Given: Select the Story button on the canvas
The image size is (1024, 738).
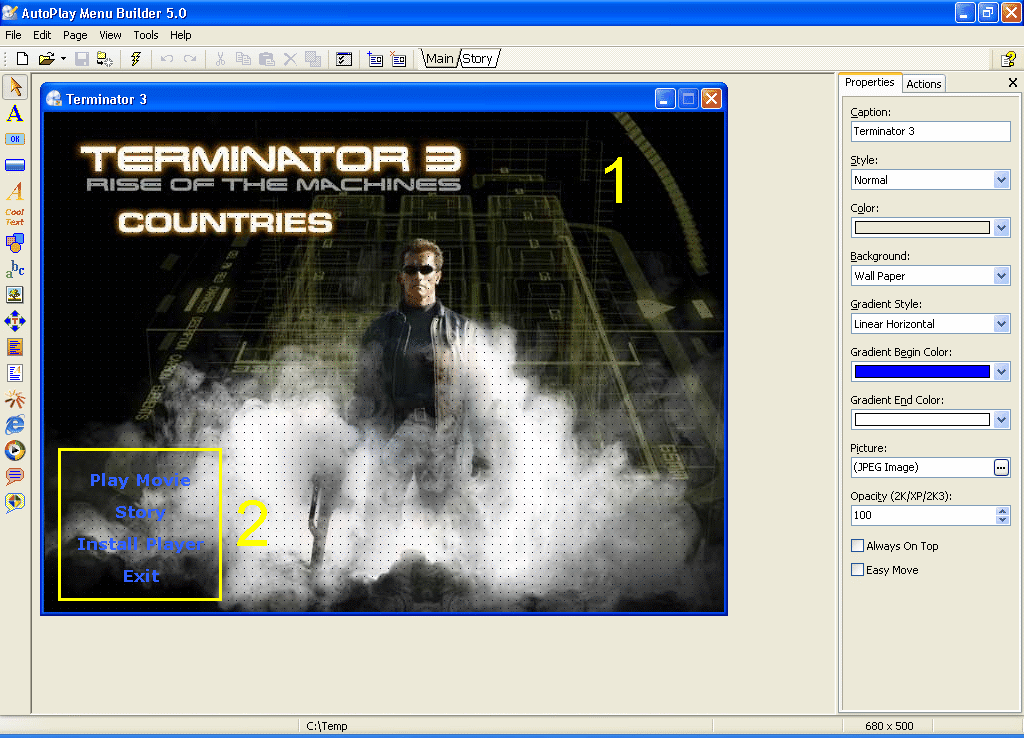Looking at the screenshot, I should (x=140, y=512).
